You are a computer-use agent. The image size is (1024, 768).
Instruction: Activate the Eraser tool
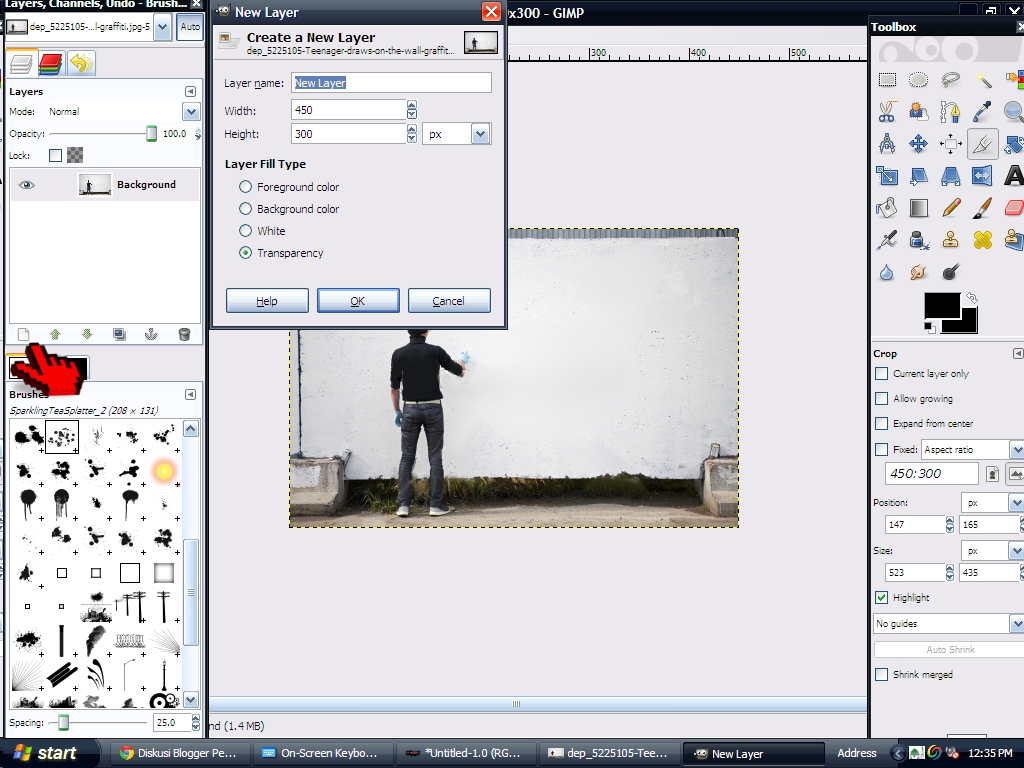coord(1013,207)
